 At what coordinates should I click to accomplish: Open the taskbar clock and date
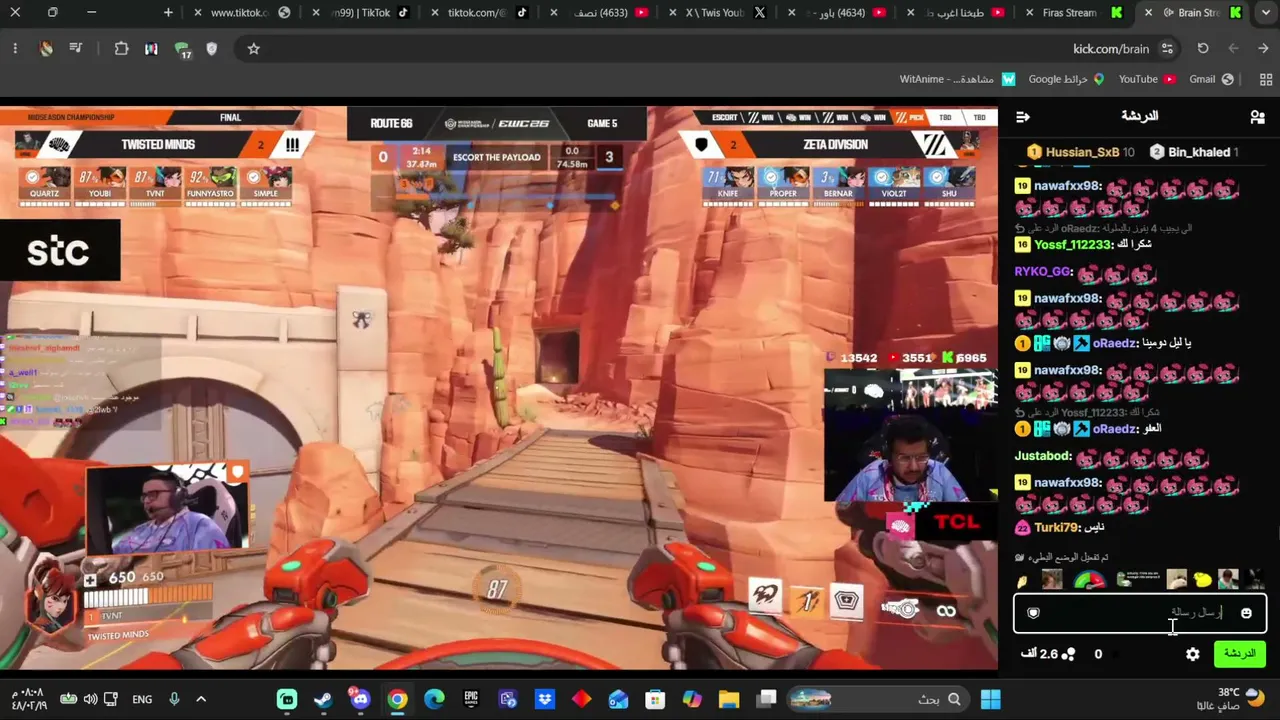pyautogui.click(x=30, y=699)
